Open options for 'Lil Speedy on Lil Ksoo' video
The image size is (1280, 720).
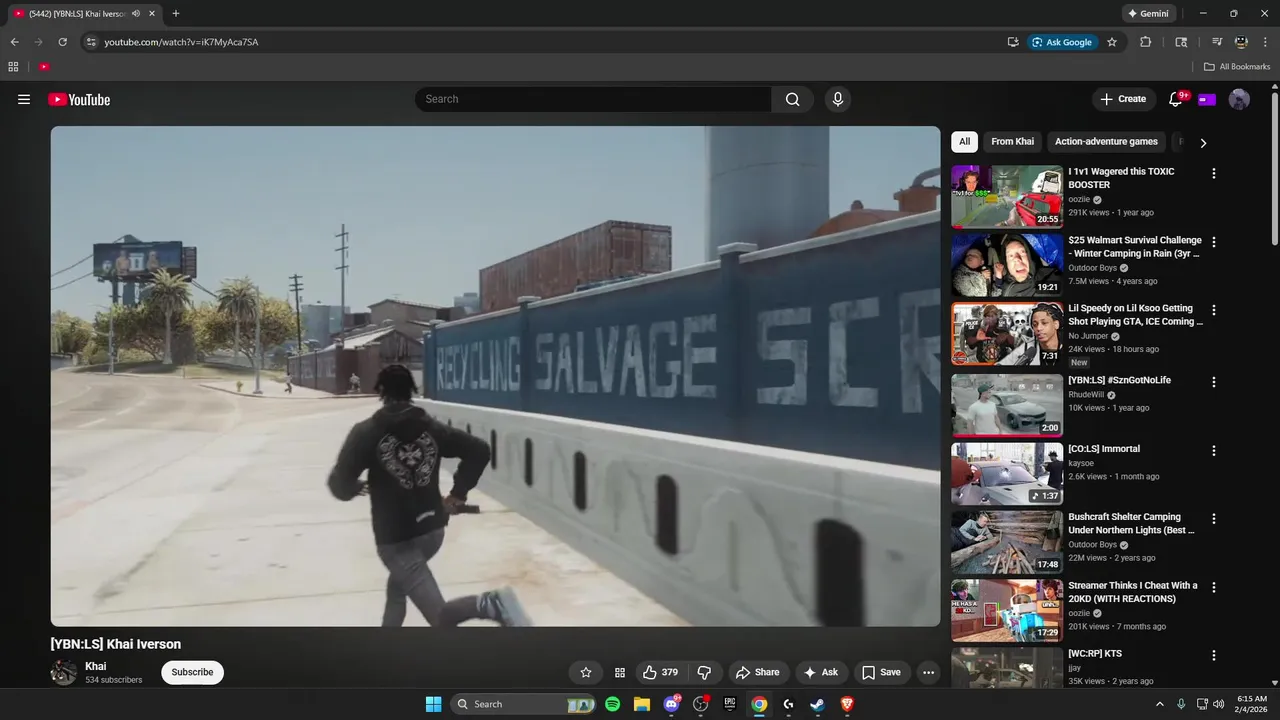[1214, 310]
